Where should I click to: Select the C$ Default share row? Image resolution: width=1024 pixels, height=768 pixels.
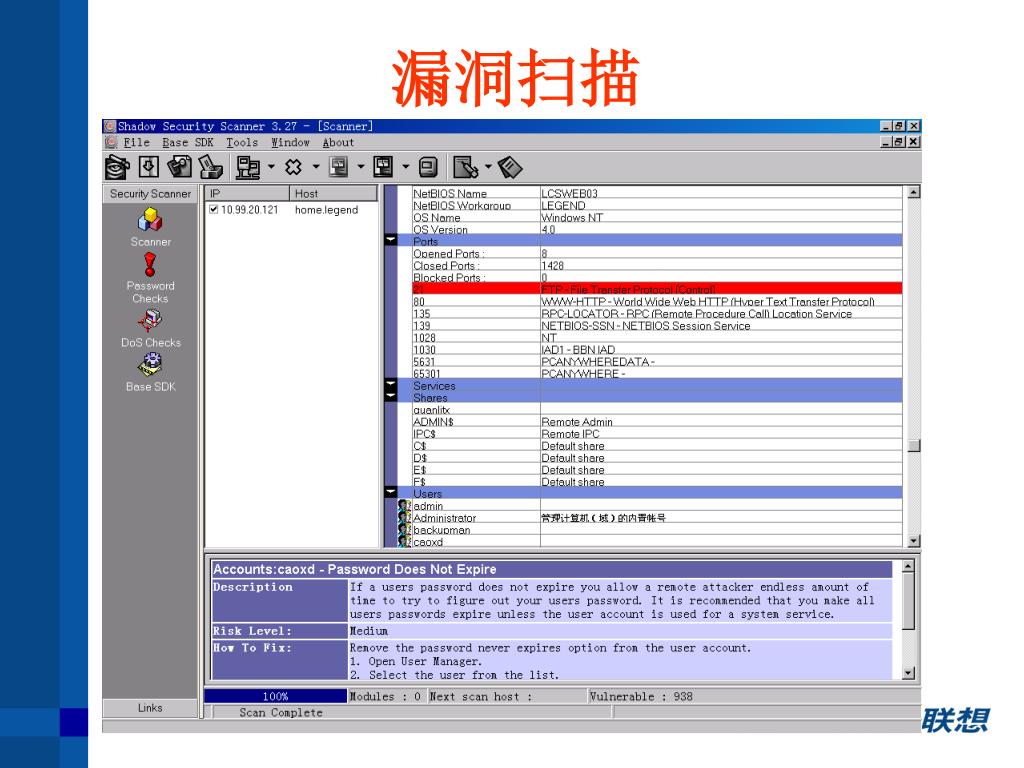(657, 445)
